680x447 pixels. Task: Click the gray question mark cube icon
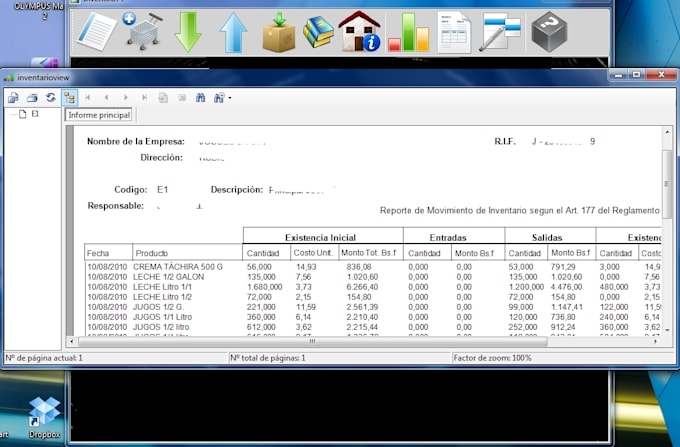point(549,32)
